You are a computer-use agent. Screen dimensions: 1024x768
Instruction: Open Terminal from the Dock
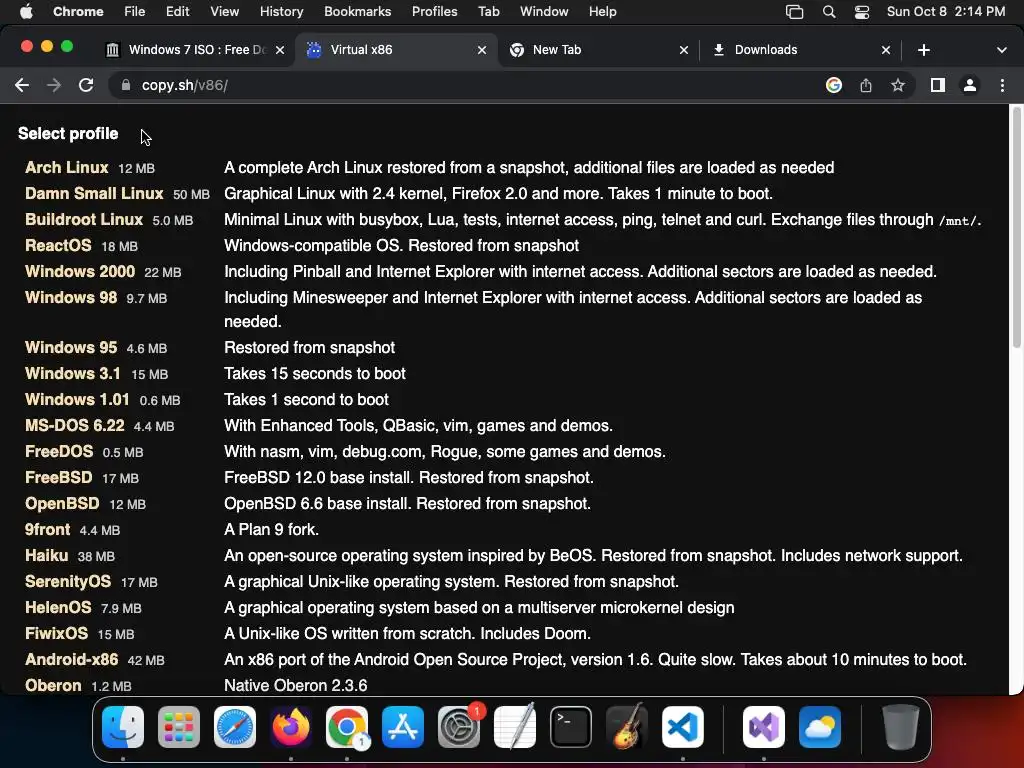571,727
